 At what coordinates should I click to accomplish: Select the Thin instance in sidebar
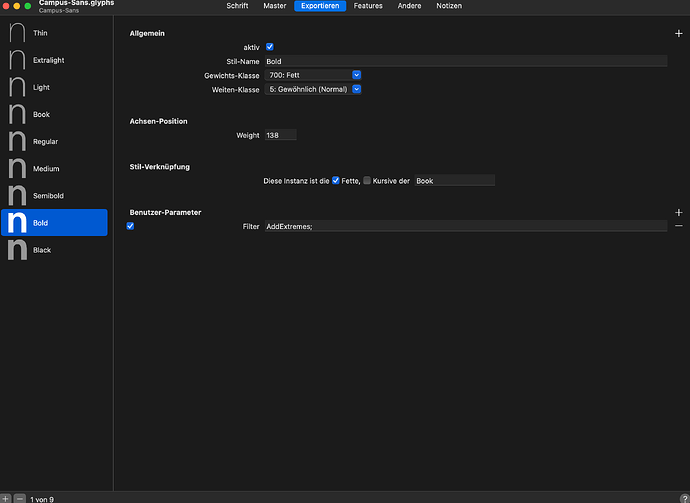coord(54,33)
